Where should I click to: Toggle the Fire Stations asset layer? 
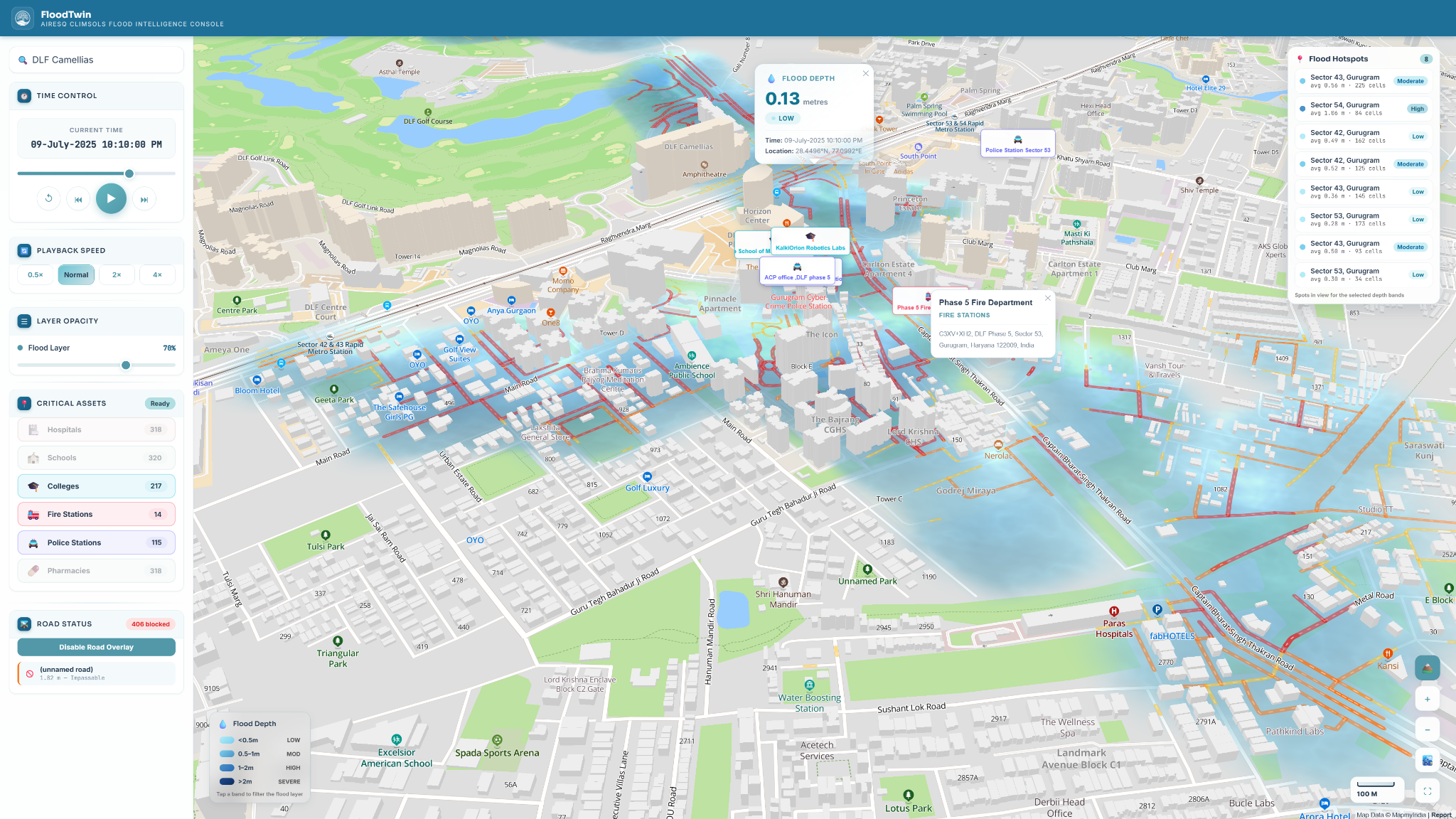pyautogui.click(x=96, y=514)
